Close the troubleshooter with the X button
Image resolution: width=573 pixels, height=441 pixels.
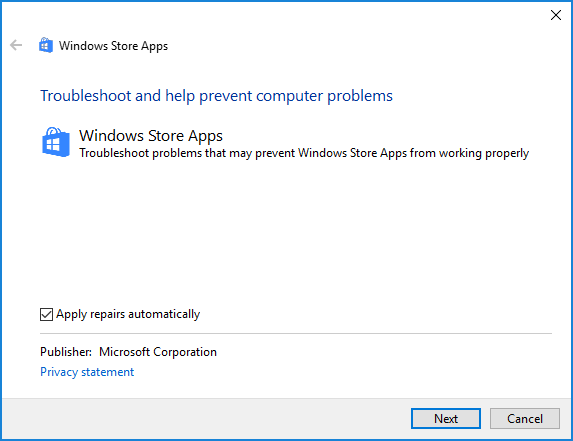pos(556,15)
